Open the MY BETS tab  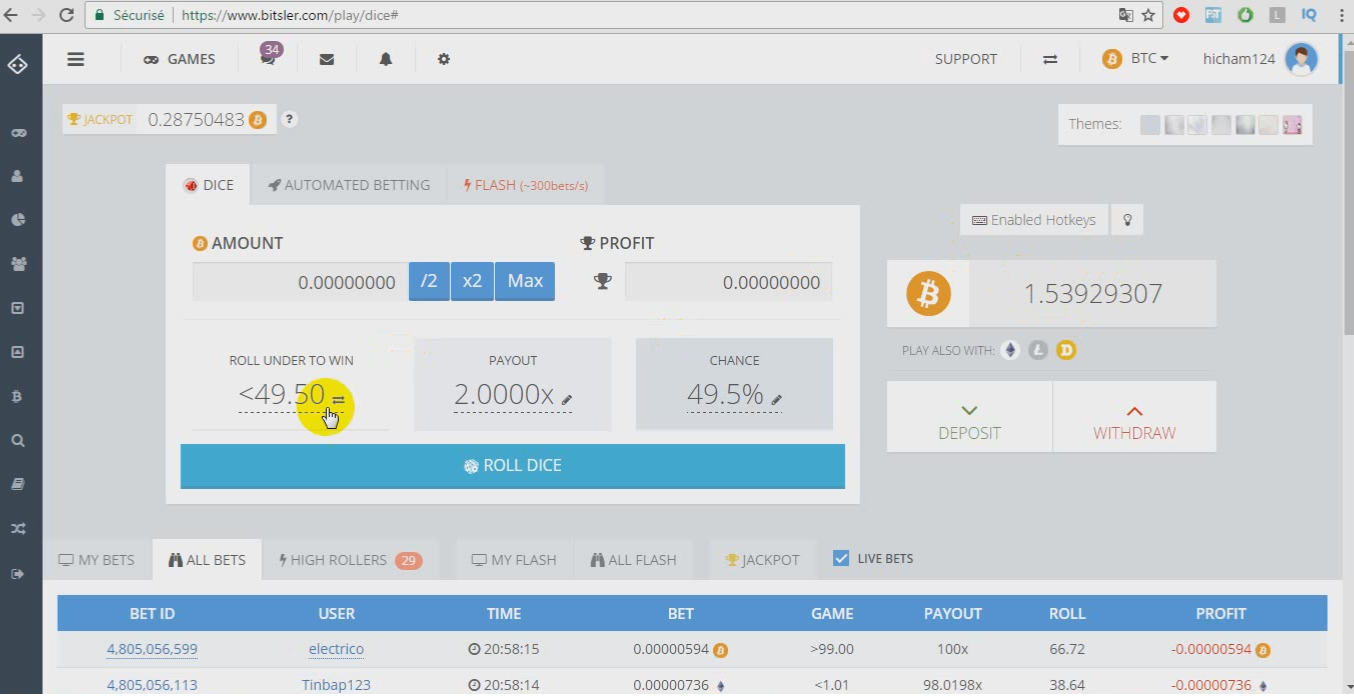click(x=97, y=560)
